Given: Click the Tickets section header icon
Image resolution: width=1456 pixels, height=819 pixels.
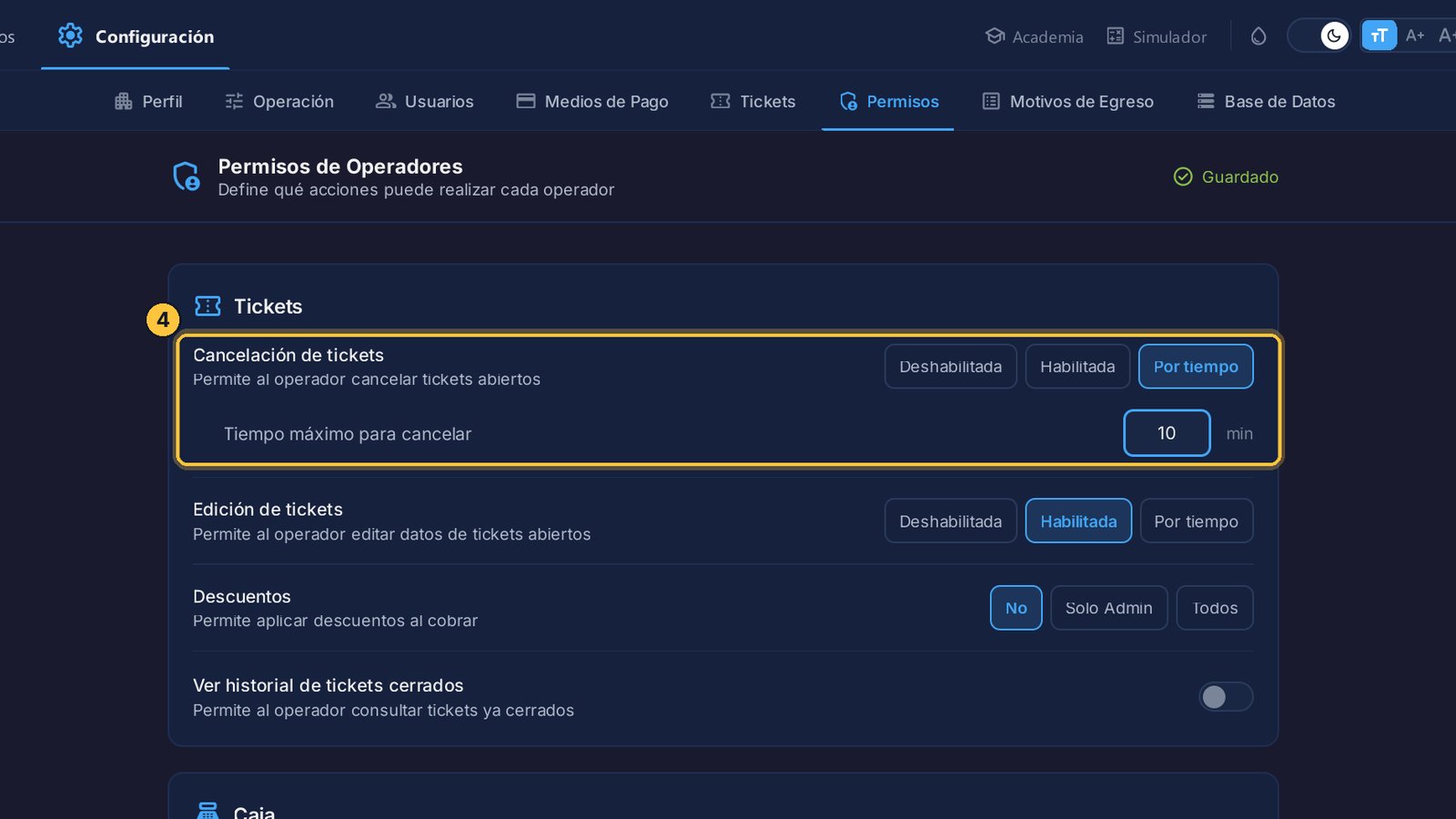Looking at the screenshot, I should pos(207,306).
